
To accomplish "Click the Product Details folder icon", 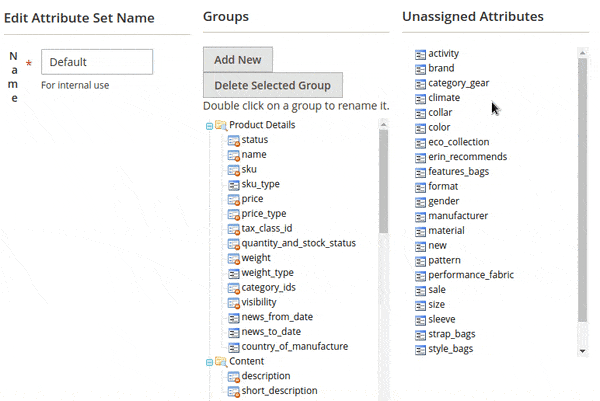I will tap(221, 125).
